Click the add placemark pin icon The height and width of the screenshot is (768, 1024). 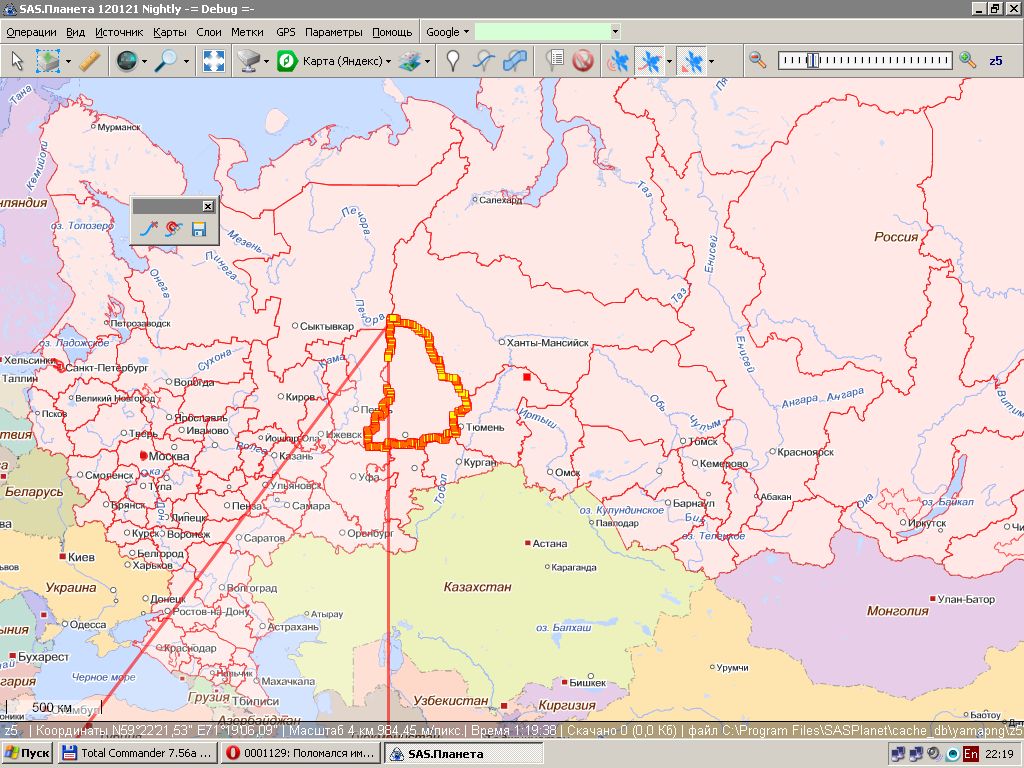[453, 61]
